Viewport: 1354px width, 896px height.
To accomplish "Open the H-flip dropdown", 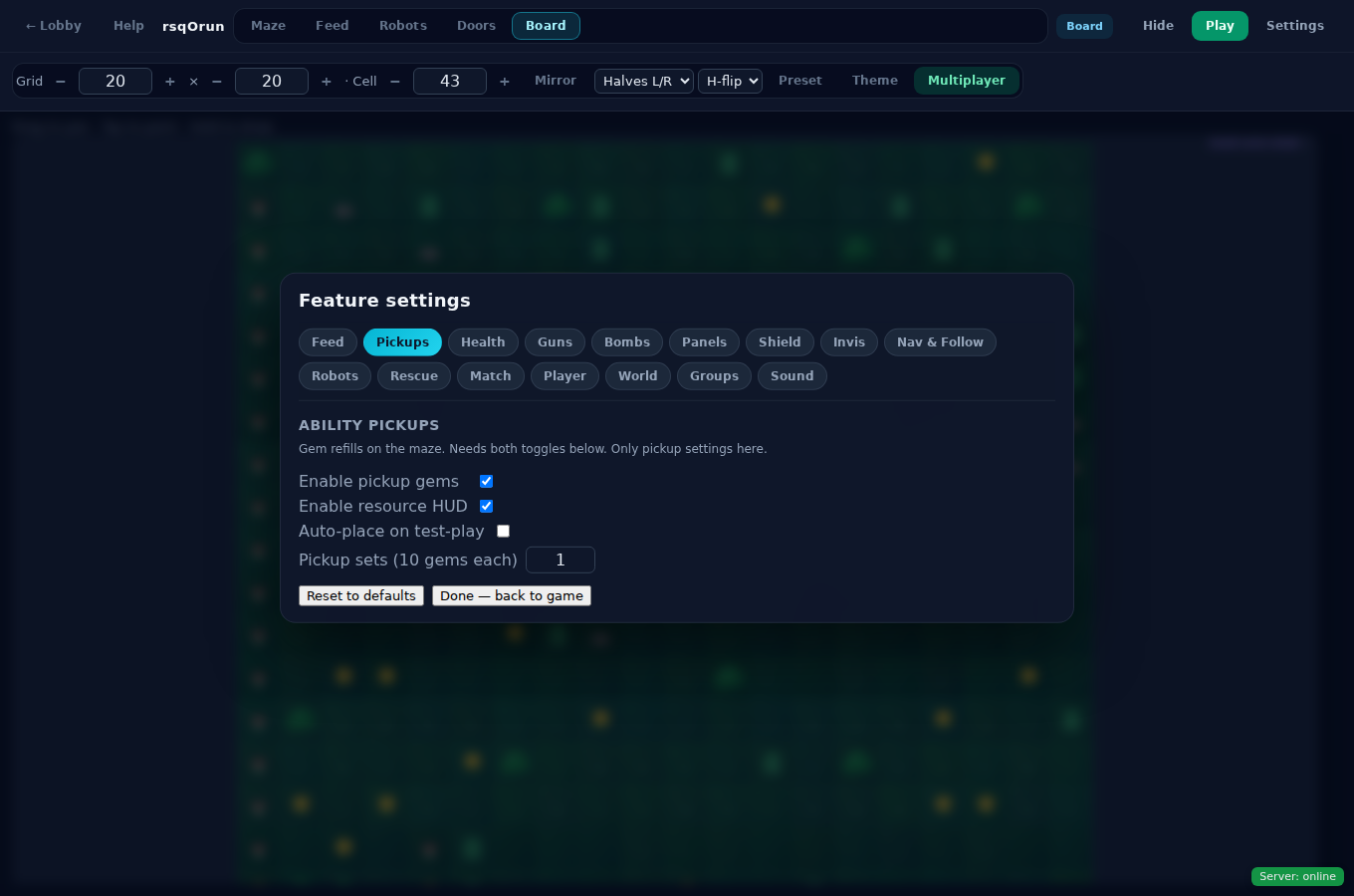I will click(730, 82).
